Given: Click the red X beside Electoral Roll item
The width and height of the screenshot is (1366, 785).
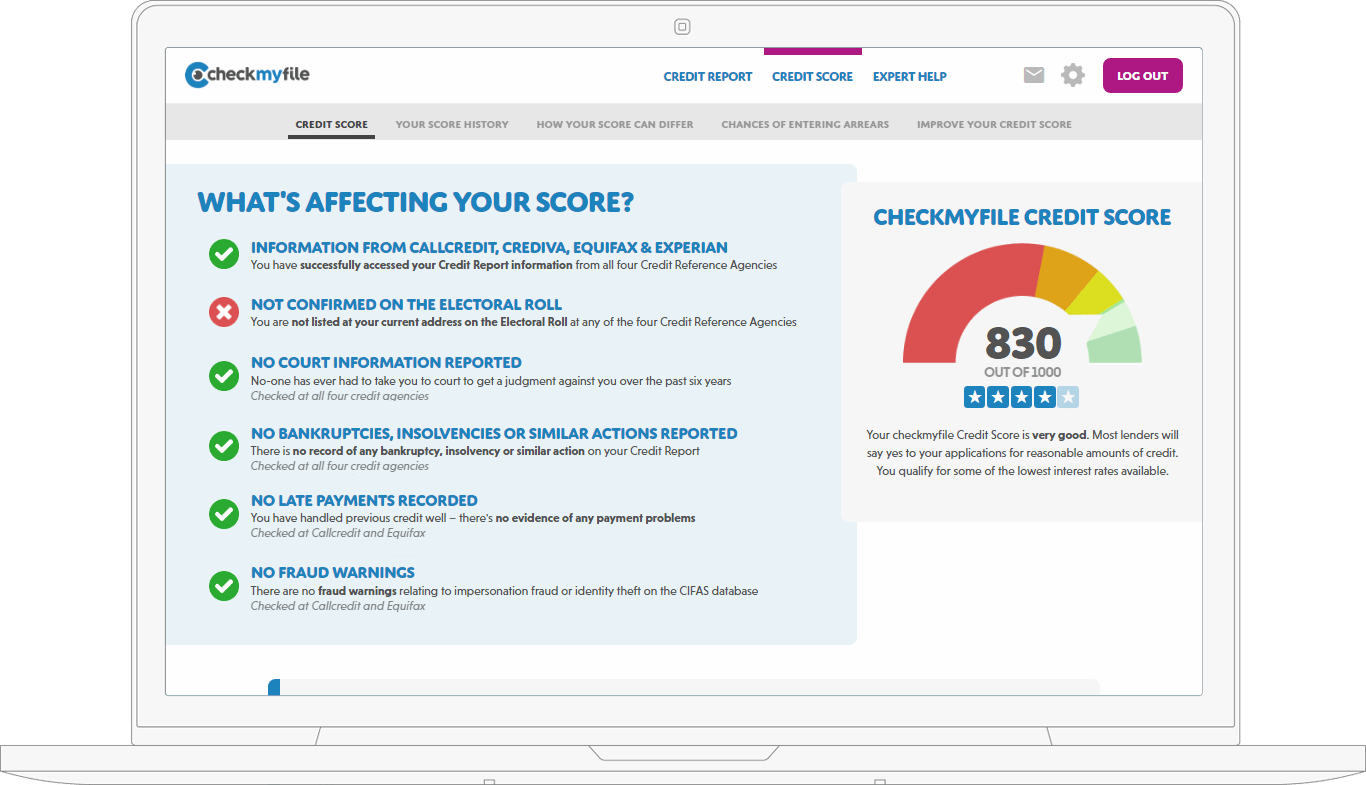Looking at the screenshot, I should tap(223, 311).
